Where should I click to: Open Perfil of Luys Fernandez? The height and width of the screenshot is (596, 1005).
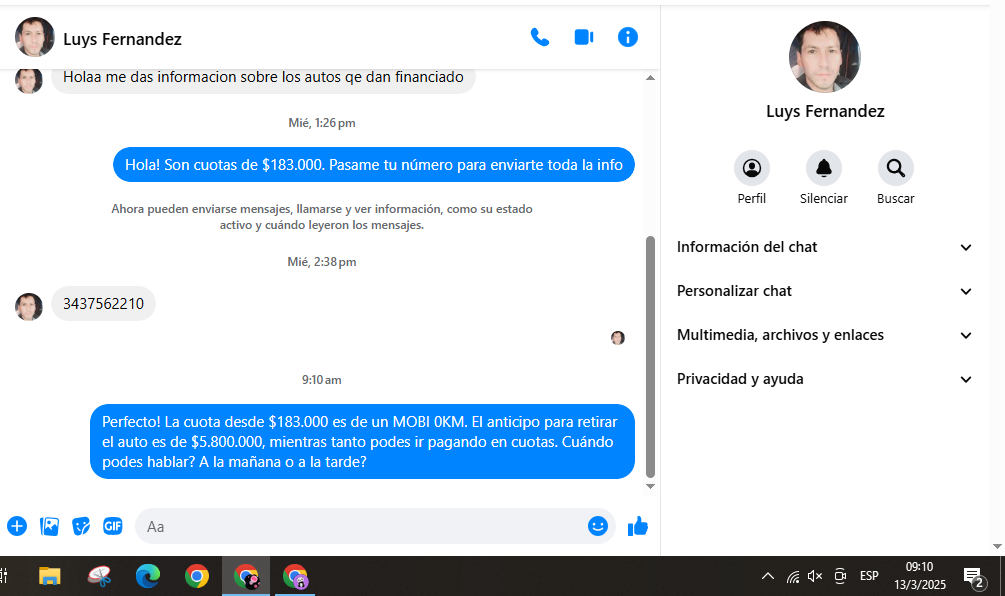pos(751,168)
